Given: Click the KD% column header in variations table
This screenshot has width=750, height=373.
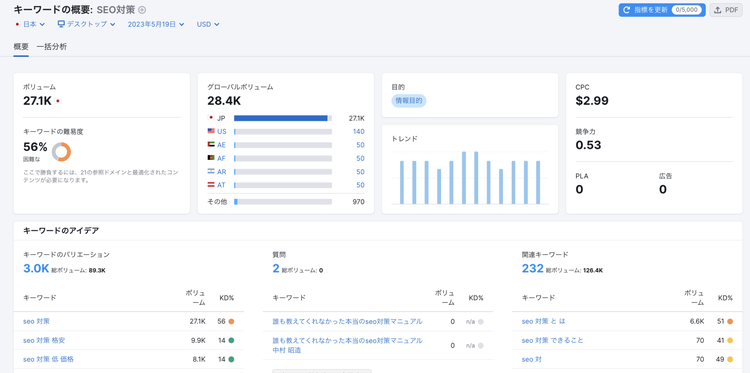Looking at the screenshot, I should (227, 298).
